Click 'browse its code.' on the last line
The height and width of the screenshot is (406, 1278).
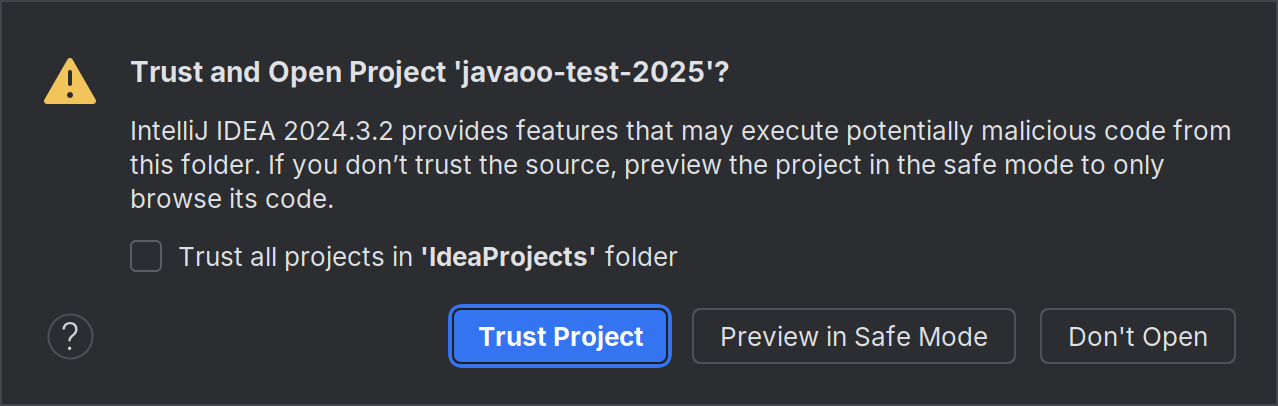click(x=231, y=199)
